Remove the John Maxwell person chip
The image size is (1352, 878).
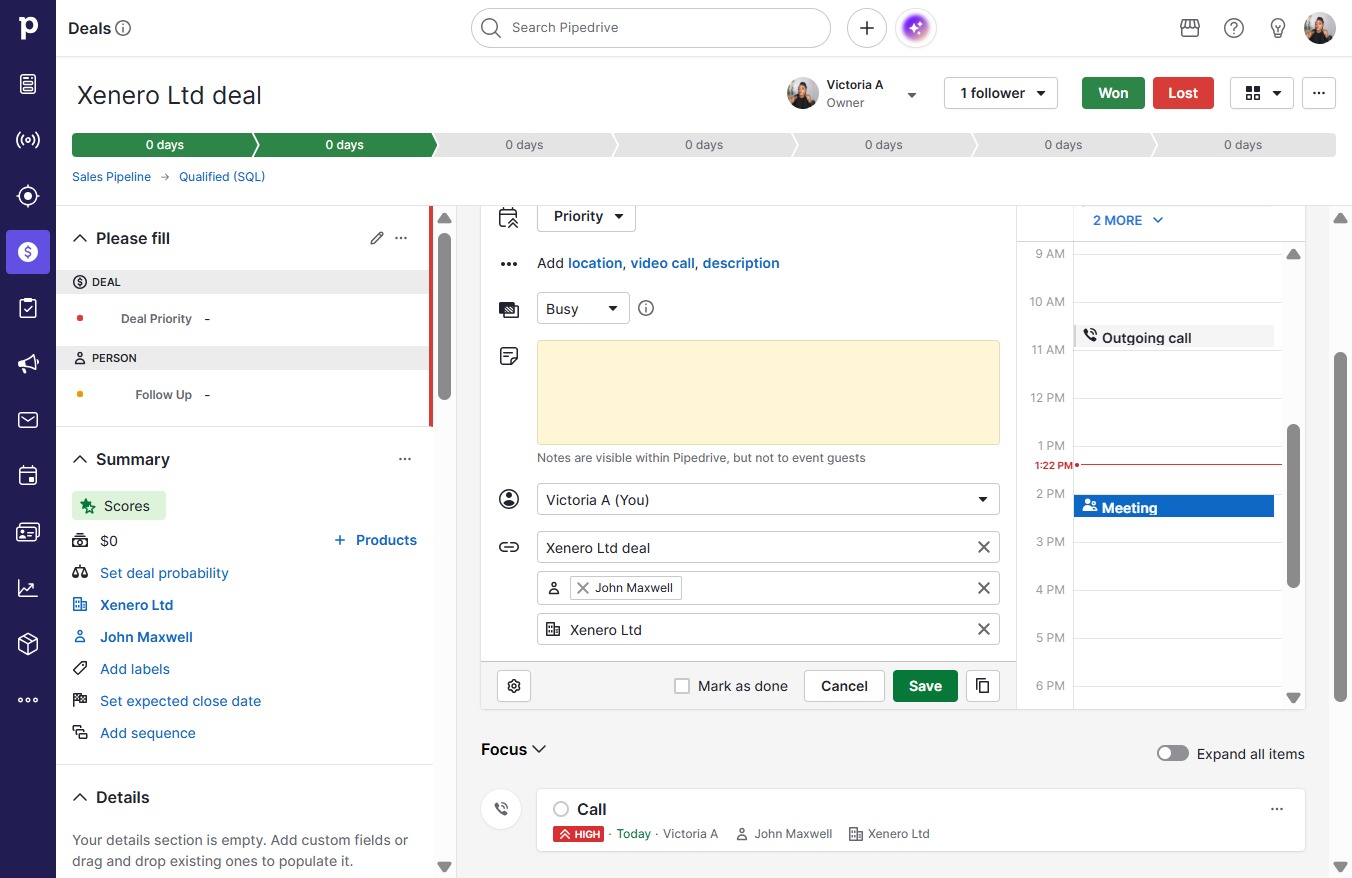pyautogui.click(x=583, y=588)
